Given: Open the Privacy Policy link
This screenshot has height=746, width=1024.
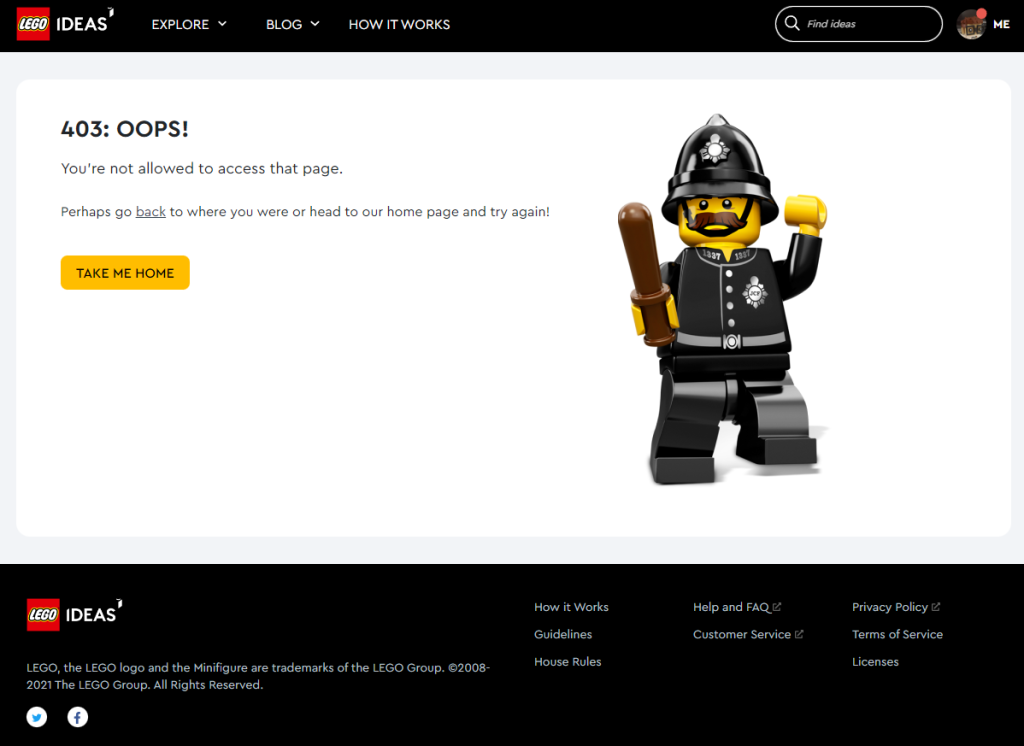Looking at the screenshot, I should tap(895, 607).
